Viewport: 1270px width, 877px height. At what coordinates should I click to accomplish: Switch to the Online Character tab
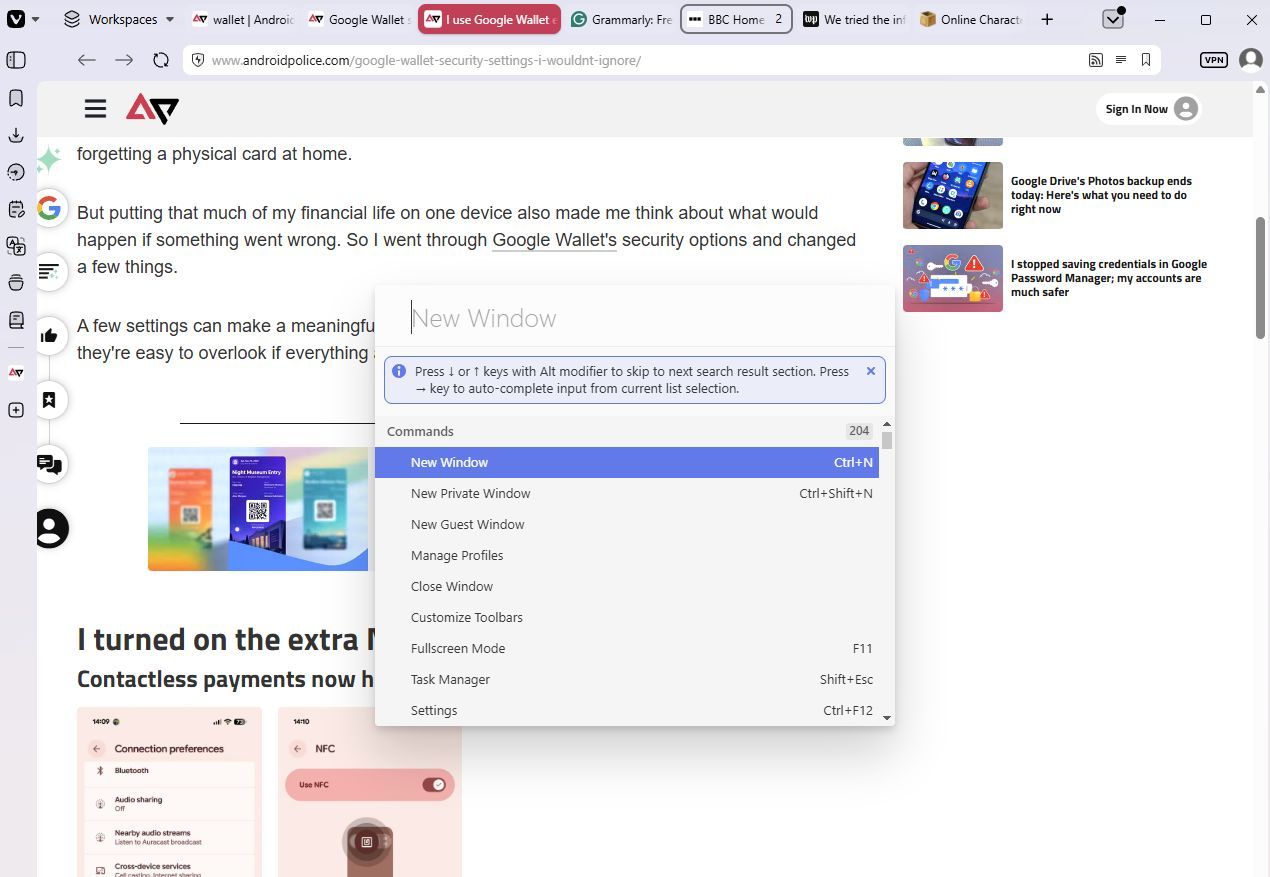pos(970,19)
